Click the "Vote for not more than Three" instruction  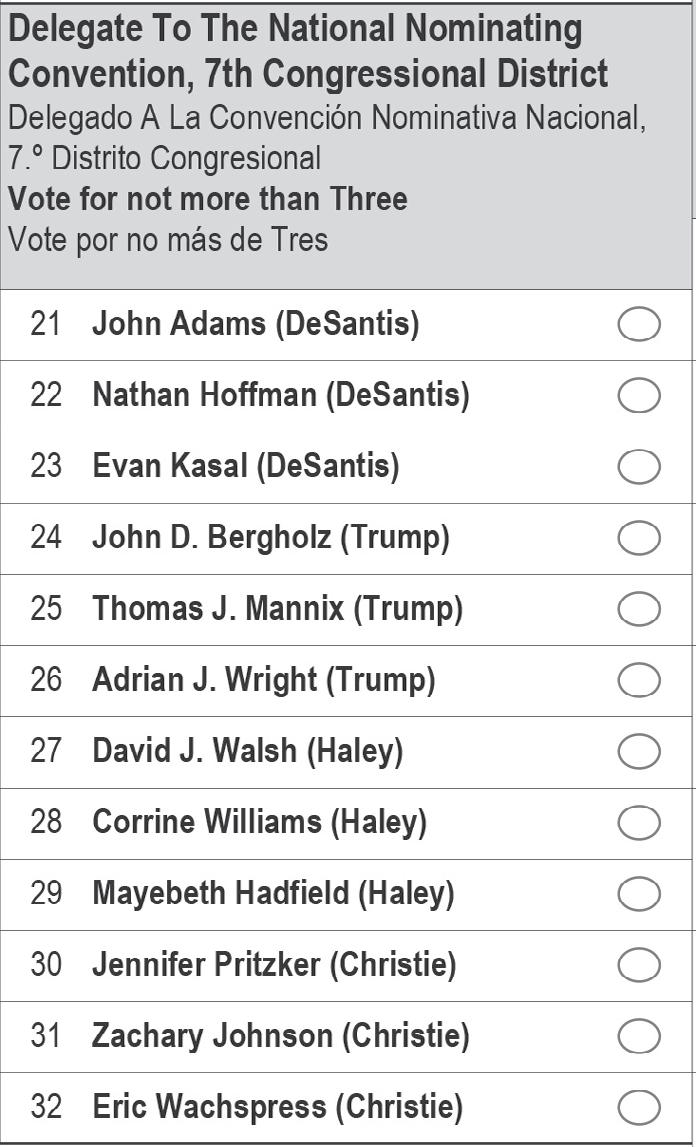(x=208, y=199)
